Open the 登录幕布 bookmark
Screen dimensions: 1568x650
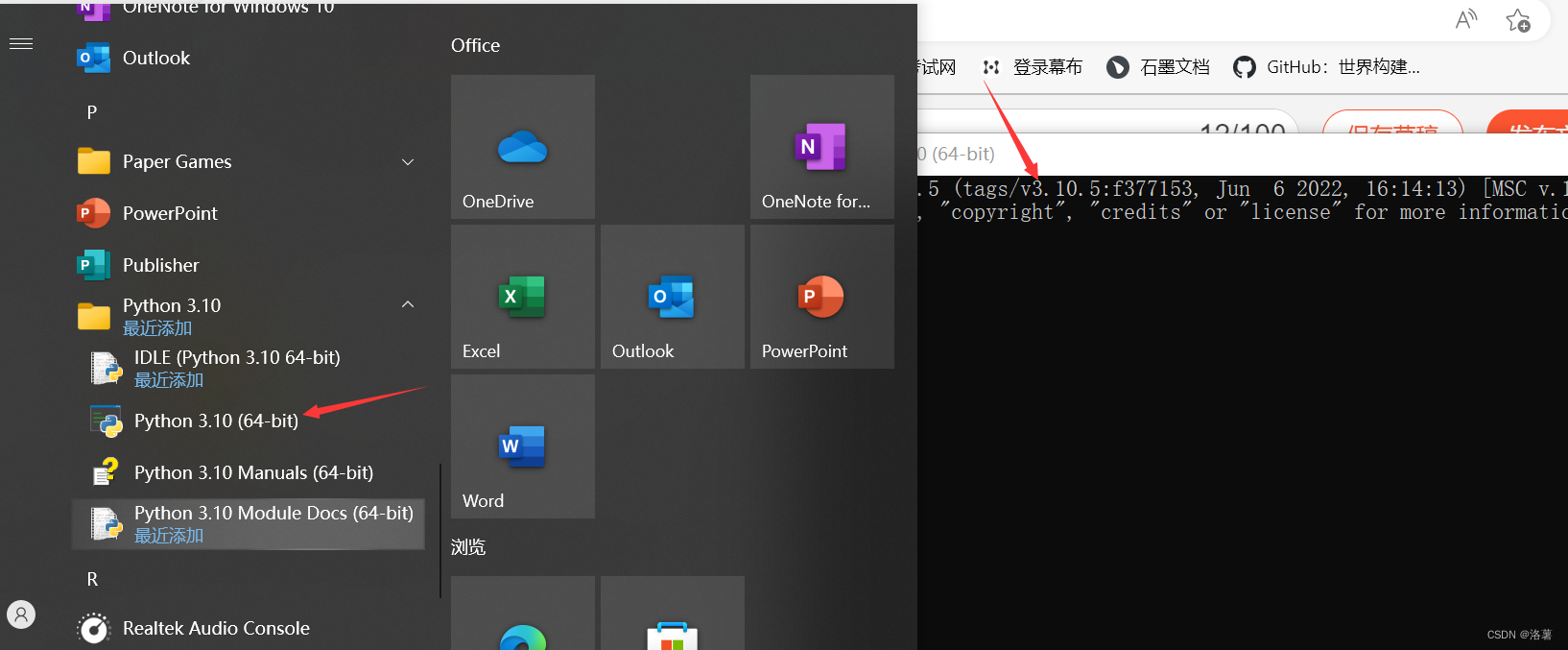(1033, 67)
